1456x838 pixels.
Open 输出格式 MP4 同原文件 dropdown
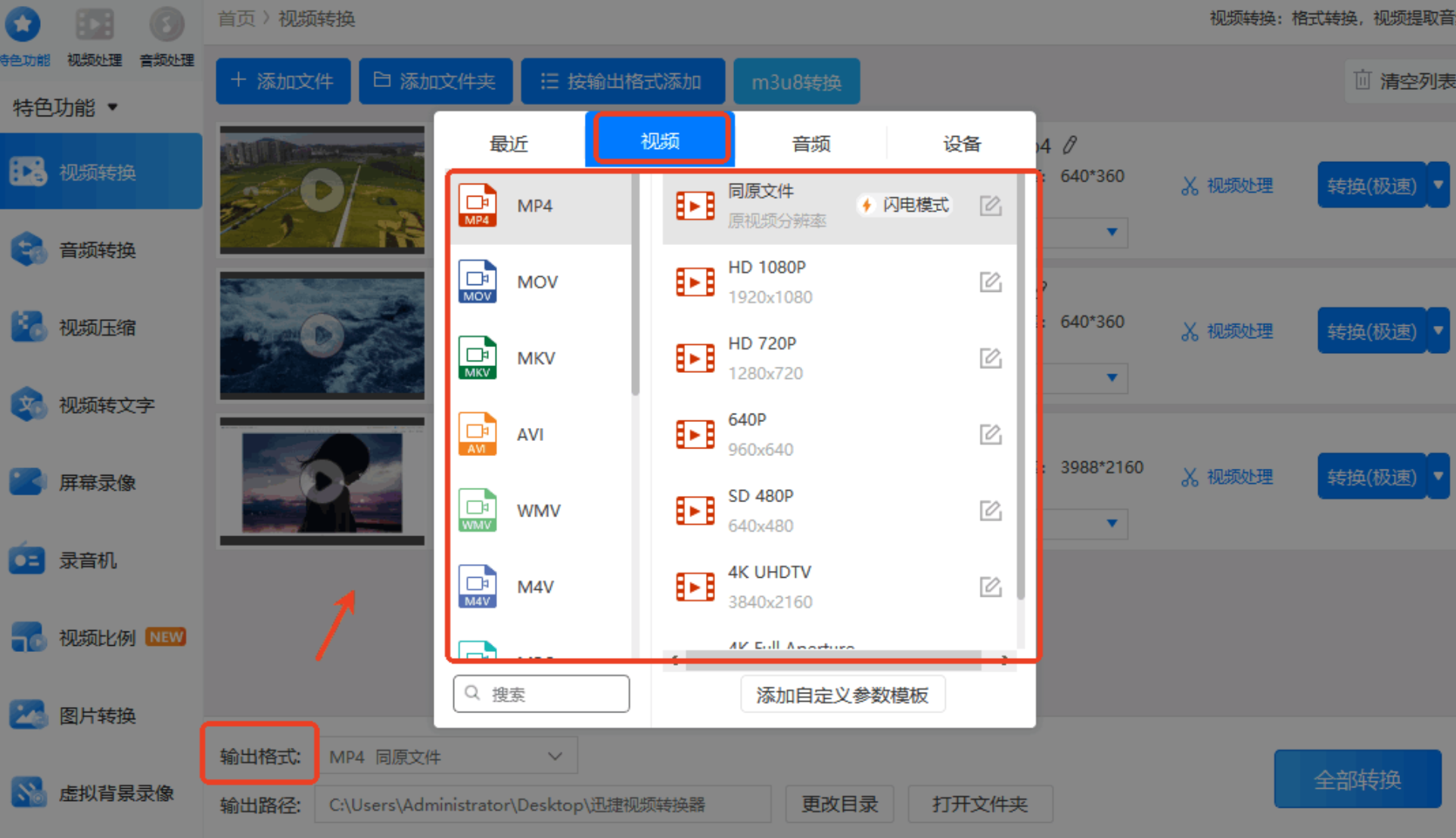click(x=448, y=756)
